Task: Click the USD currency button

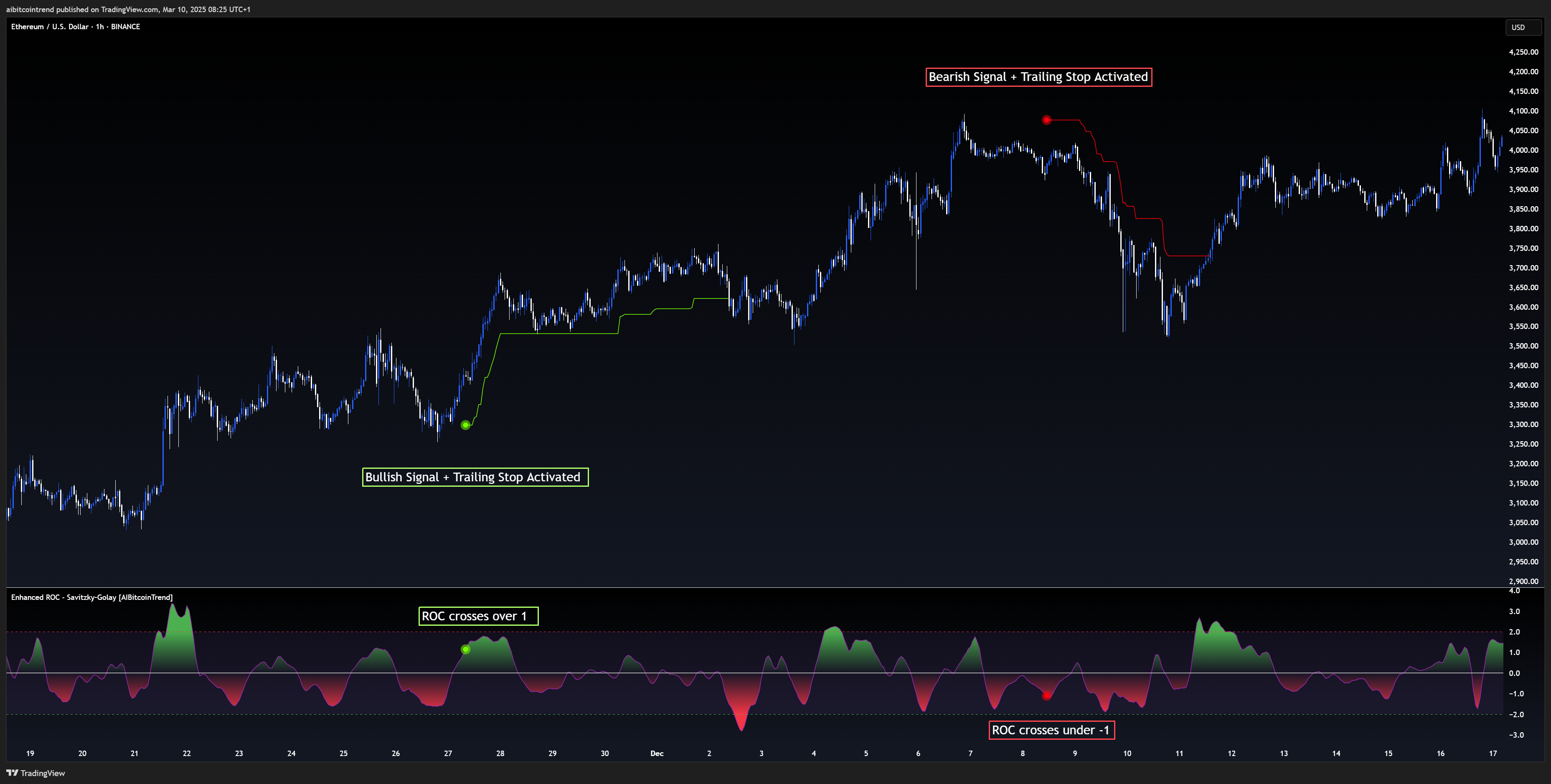Action: [1523, 27]
